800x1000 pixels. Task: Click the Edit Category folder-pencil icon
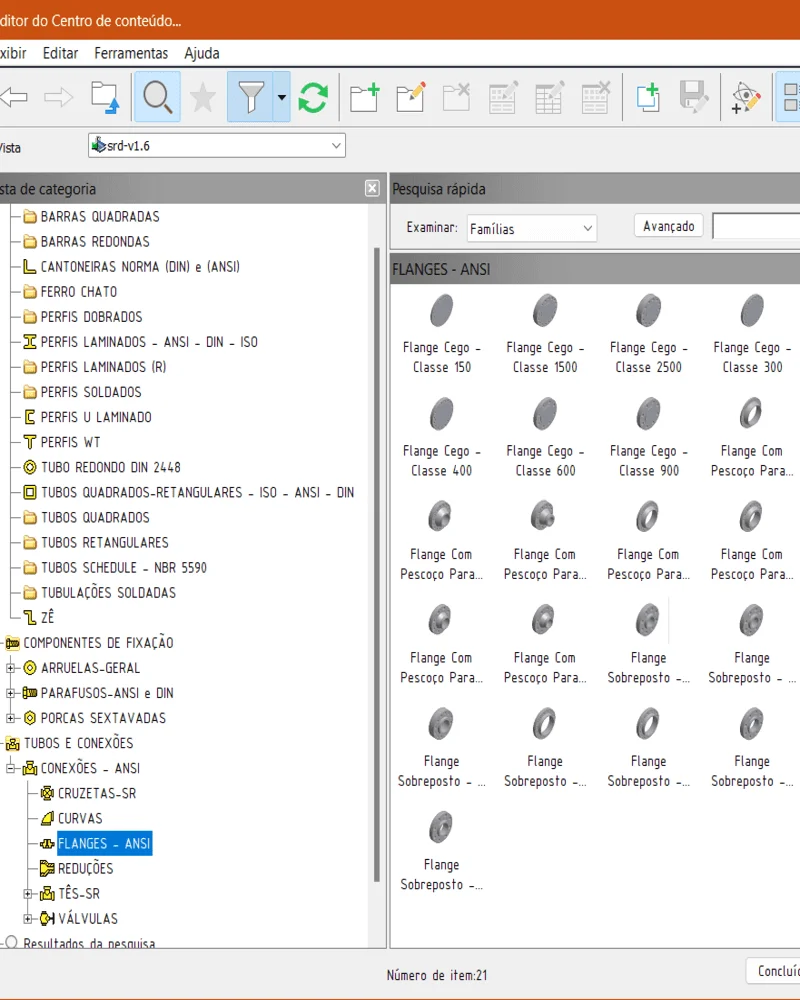[410, 97]
